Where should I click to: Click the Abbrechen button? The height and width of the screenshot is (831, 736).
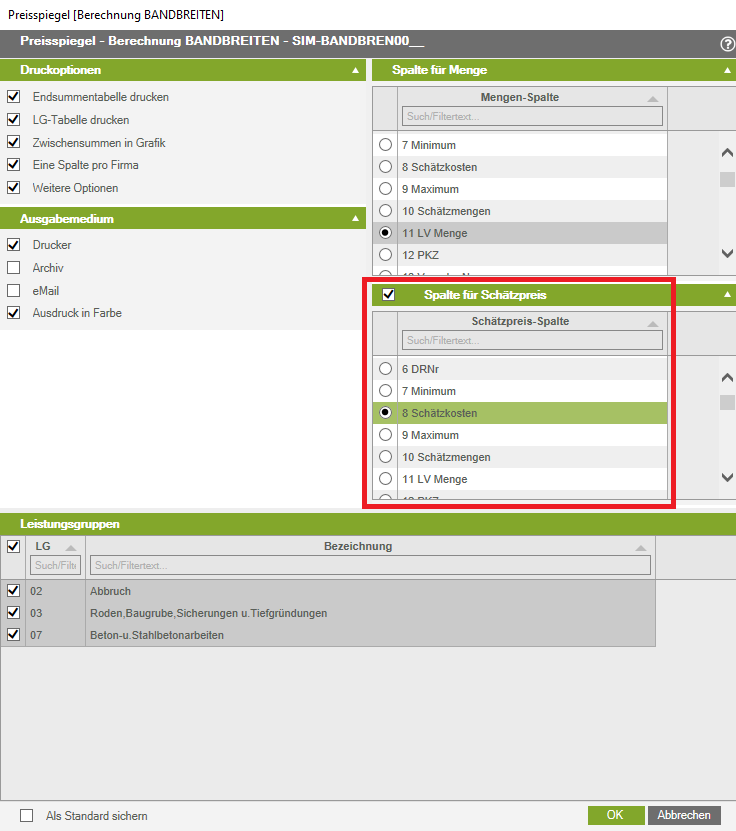pos(684,815)
